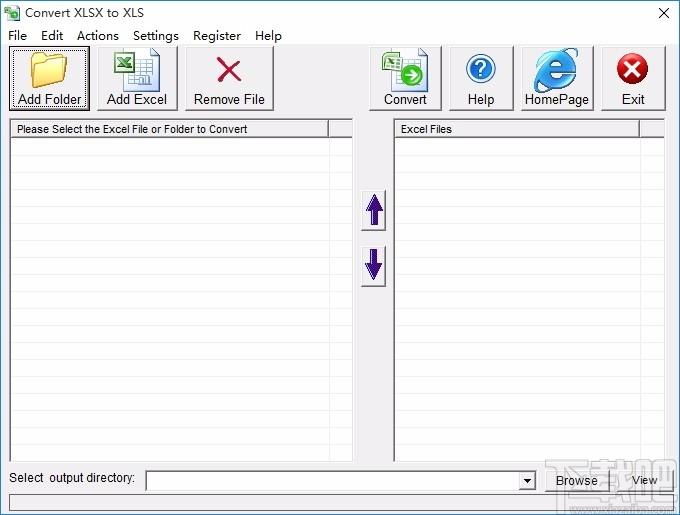Open the Actions menu
This screenshot has height=515, width=680.
tap(98, 36)
